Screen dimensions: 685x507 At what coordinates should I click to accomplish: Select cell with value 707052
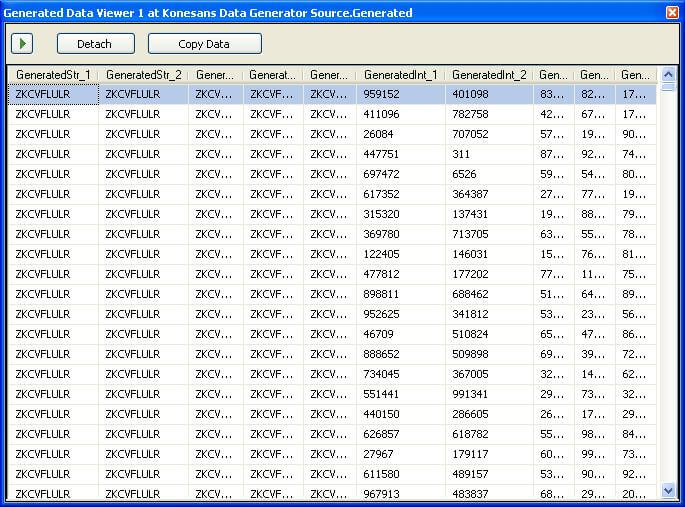click(x=489, y=135)
